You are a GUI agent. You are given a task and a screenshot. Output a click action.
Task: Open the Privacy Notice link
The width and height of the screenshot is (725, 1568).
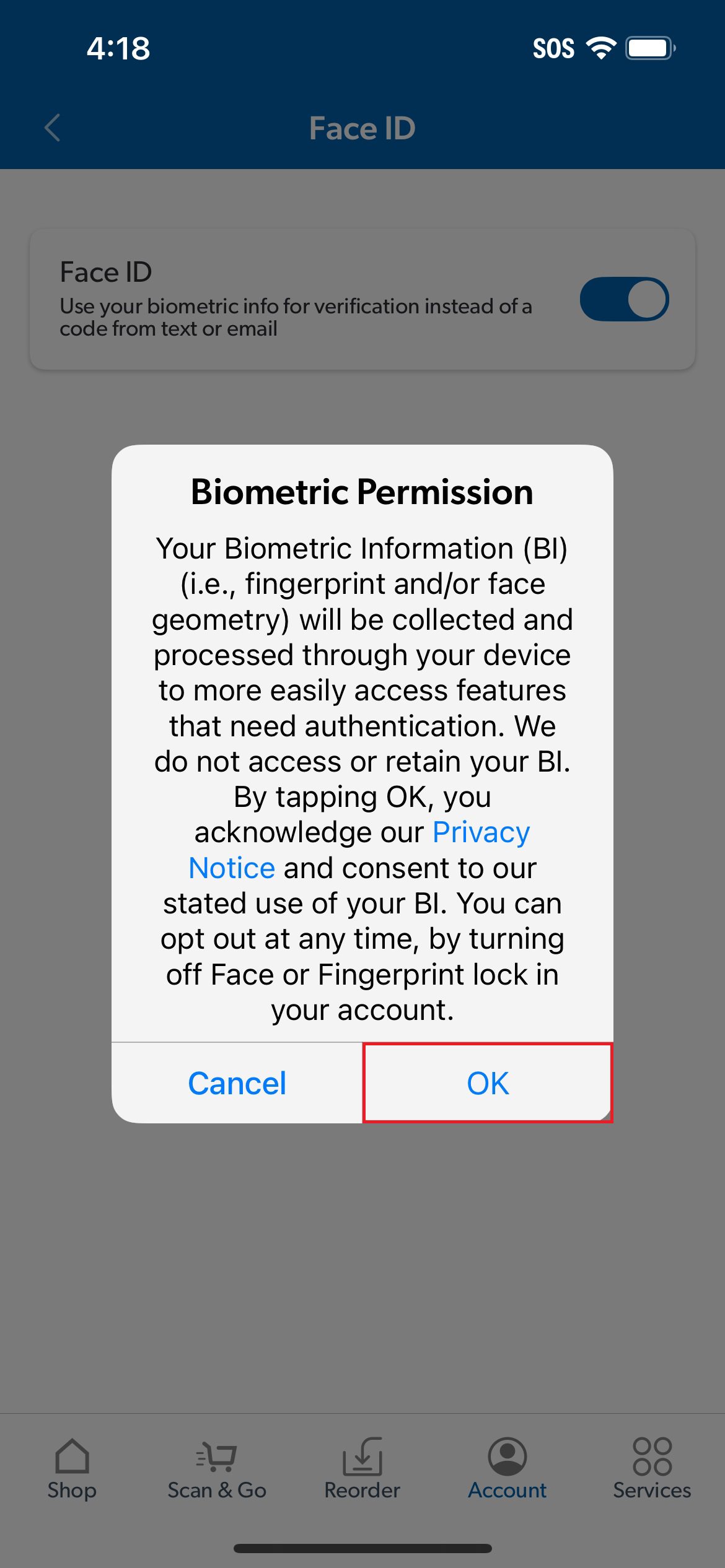359,850
